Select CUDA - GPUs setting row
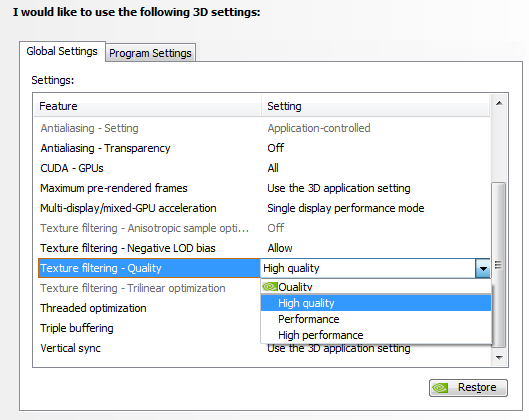529x420 pixels. pos(262,168)
